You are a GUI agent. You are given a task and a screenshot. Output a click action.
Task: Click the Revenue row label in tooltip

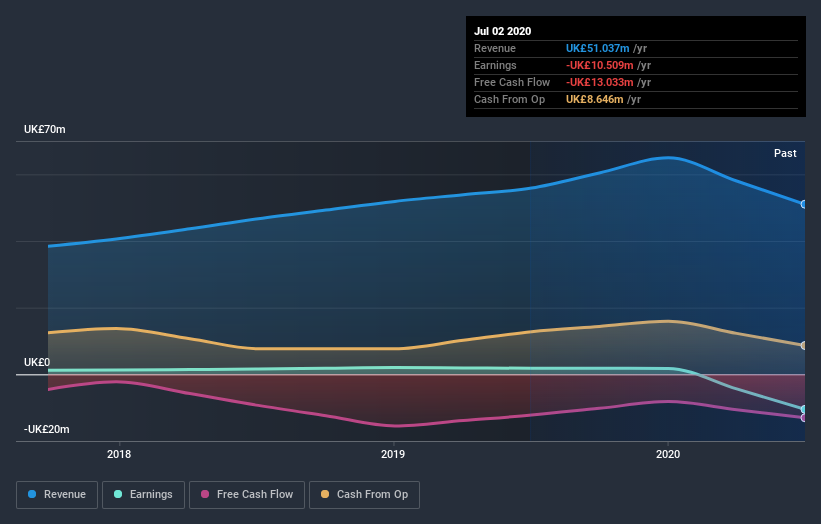[495, 48]
